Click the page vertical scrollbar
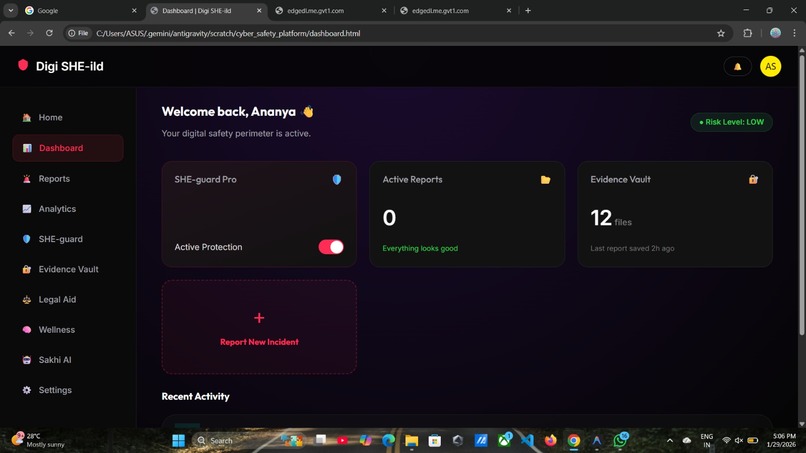Screen dimensions: 806x453 801,195
